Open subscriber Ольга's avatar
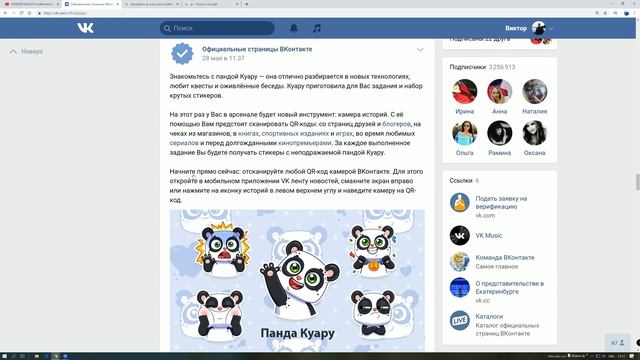Screen dimensions: 640x360 464,133
